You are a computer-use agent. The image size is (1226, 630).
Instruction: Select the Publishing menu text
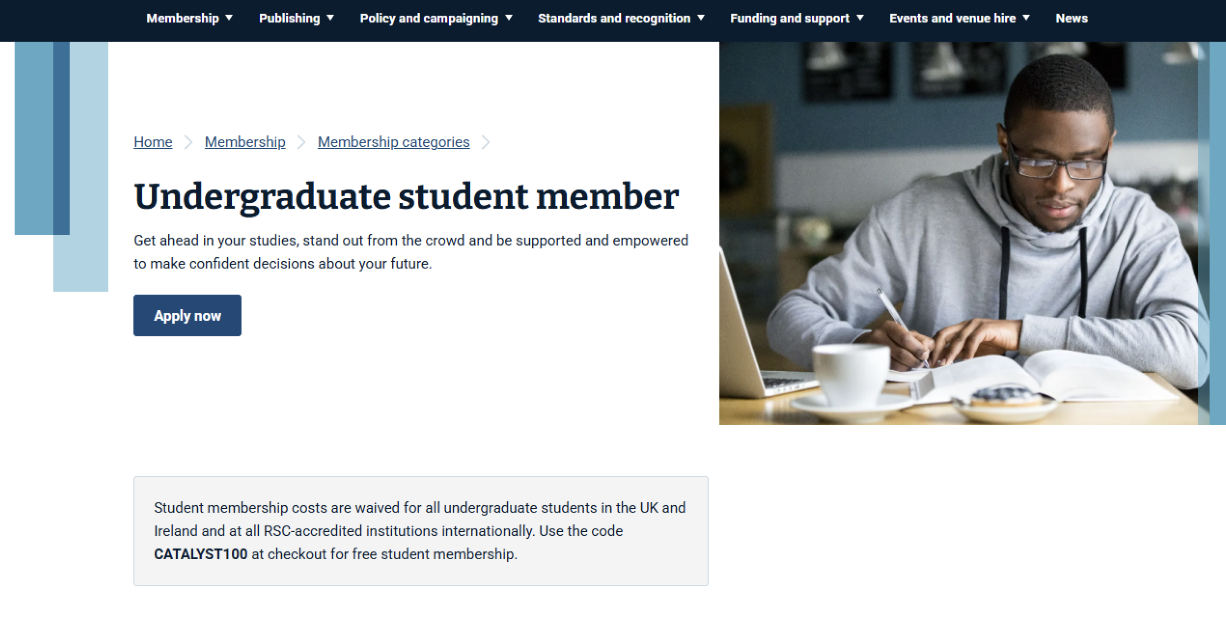pos(289,18)
